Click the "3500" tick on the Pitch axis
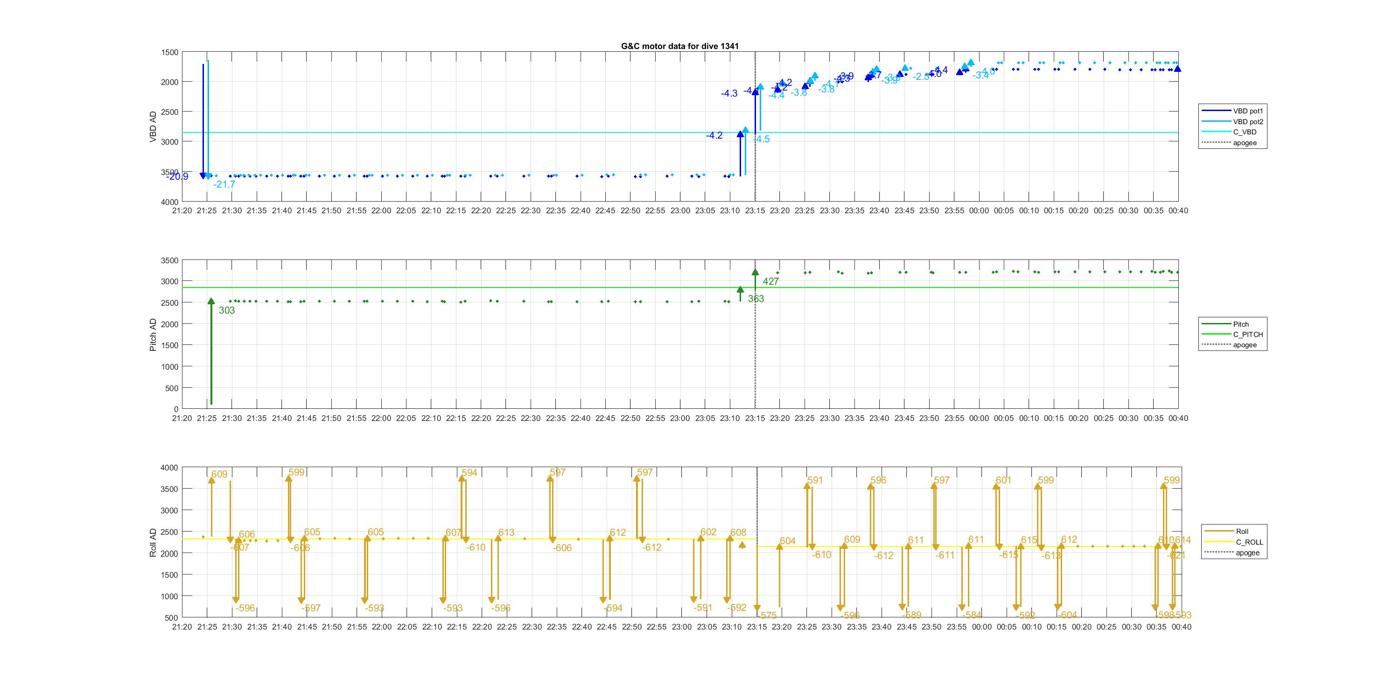 pos(170,260)
